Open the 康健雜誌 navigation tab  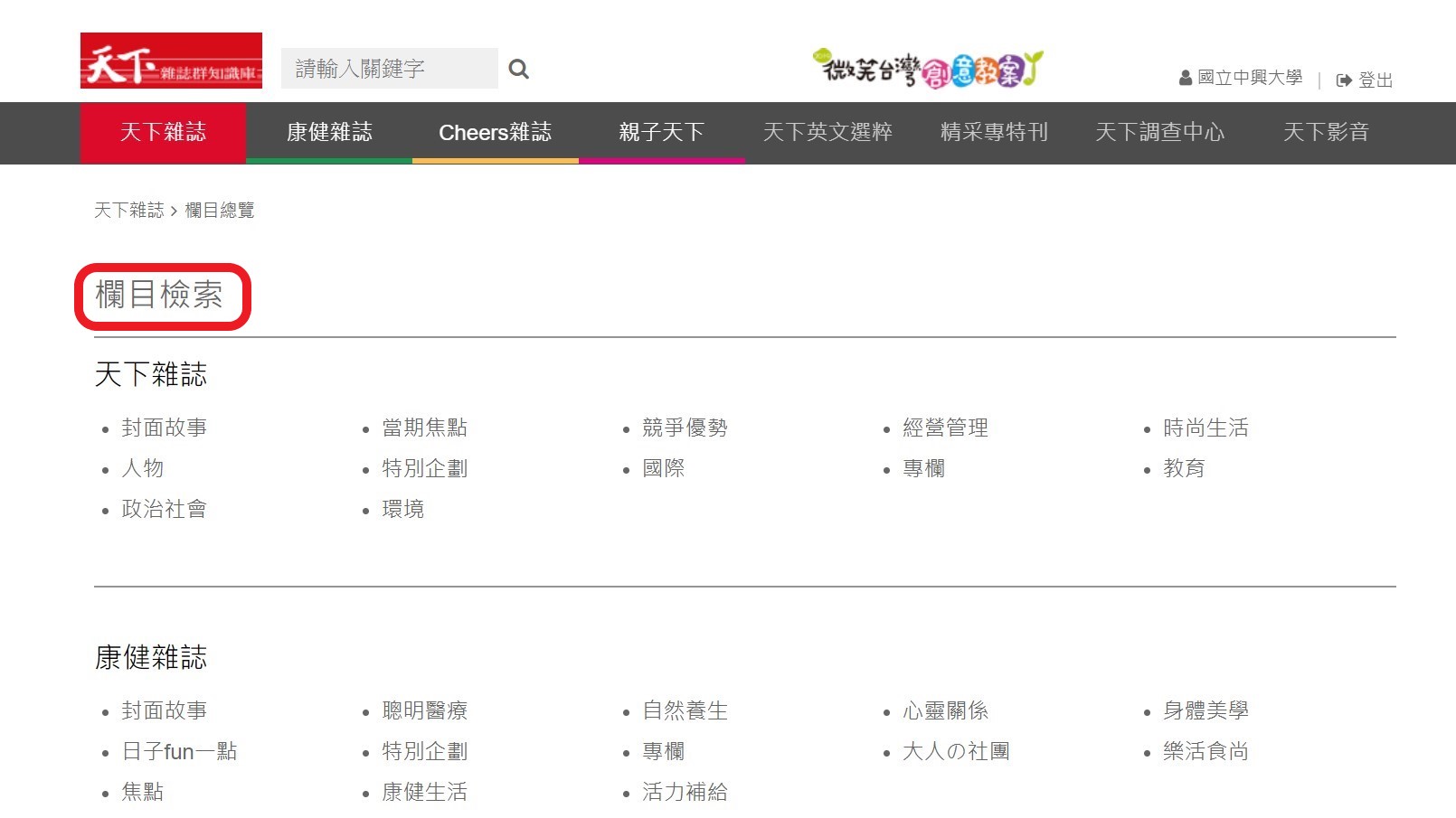[x=329, y=133]
